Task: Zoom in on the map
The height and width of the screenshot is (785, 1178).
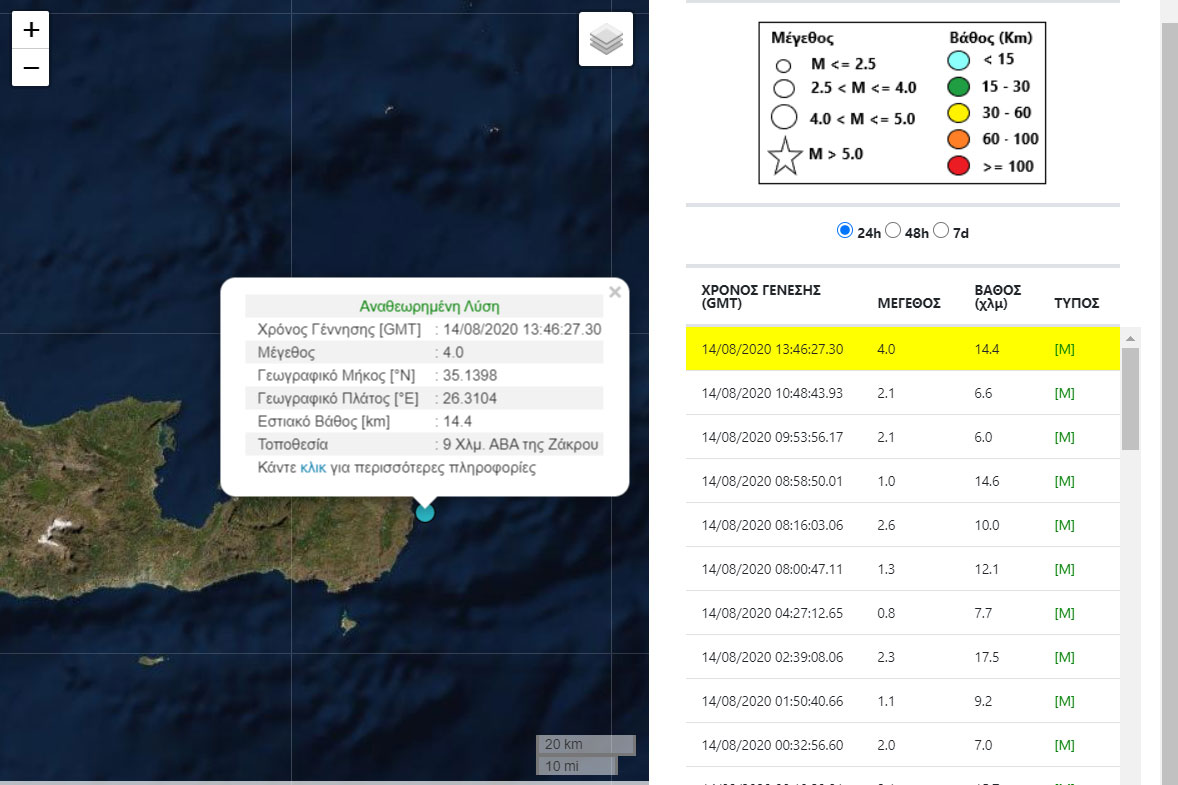Action: pos(31,30)
